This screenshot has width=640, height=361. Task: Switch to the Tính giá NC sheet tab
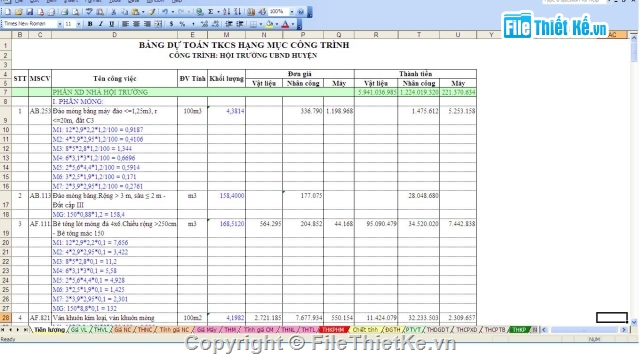pyautogui.click(x=174, y=330)
